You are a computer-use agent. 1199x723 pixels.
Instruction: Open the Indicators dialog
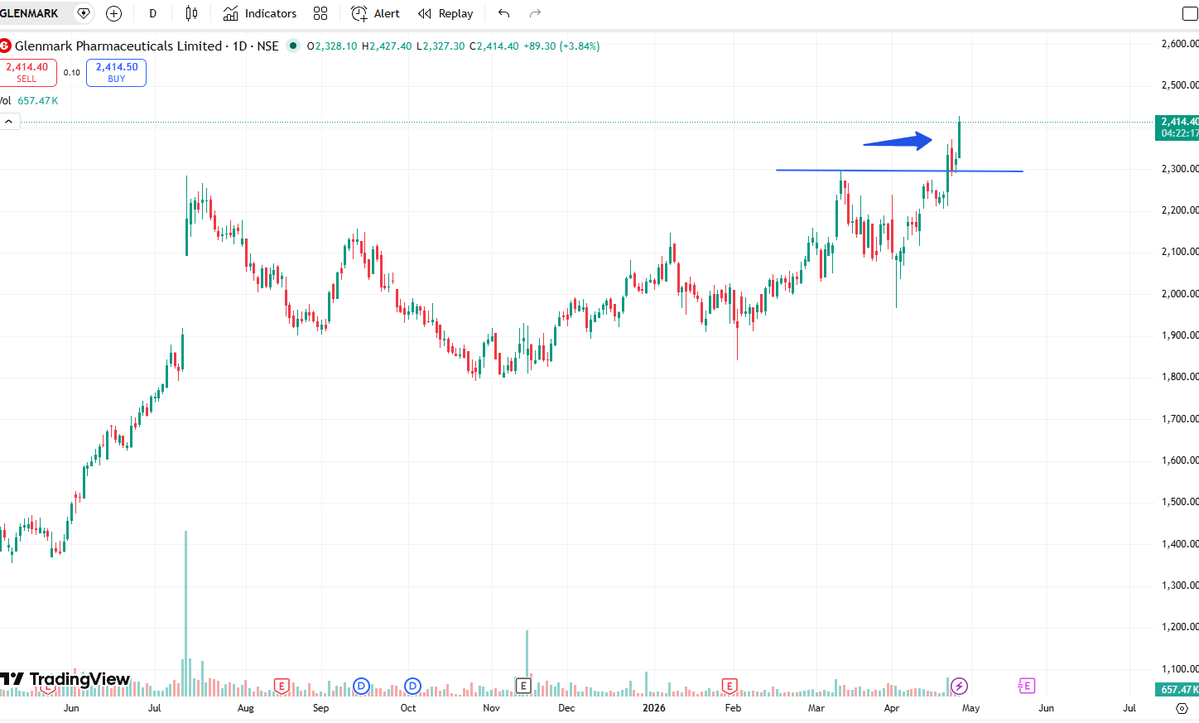(x=260, y=13)
